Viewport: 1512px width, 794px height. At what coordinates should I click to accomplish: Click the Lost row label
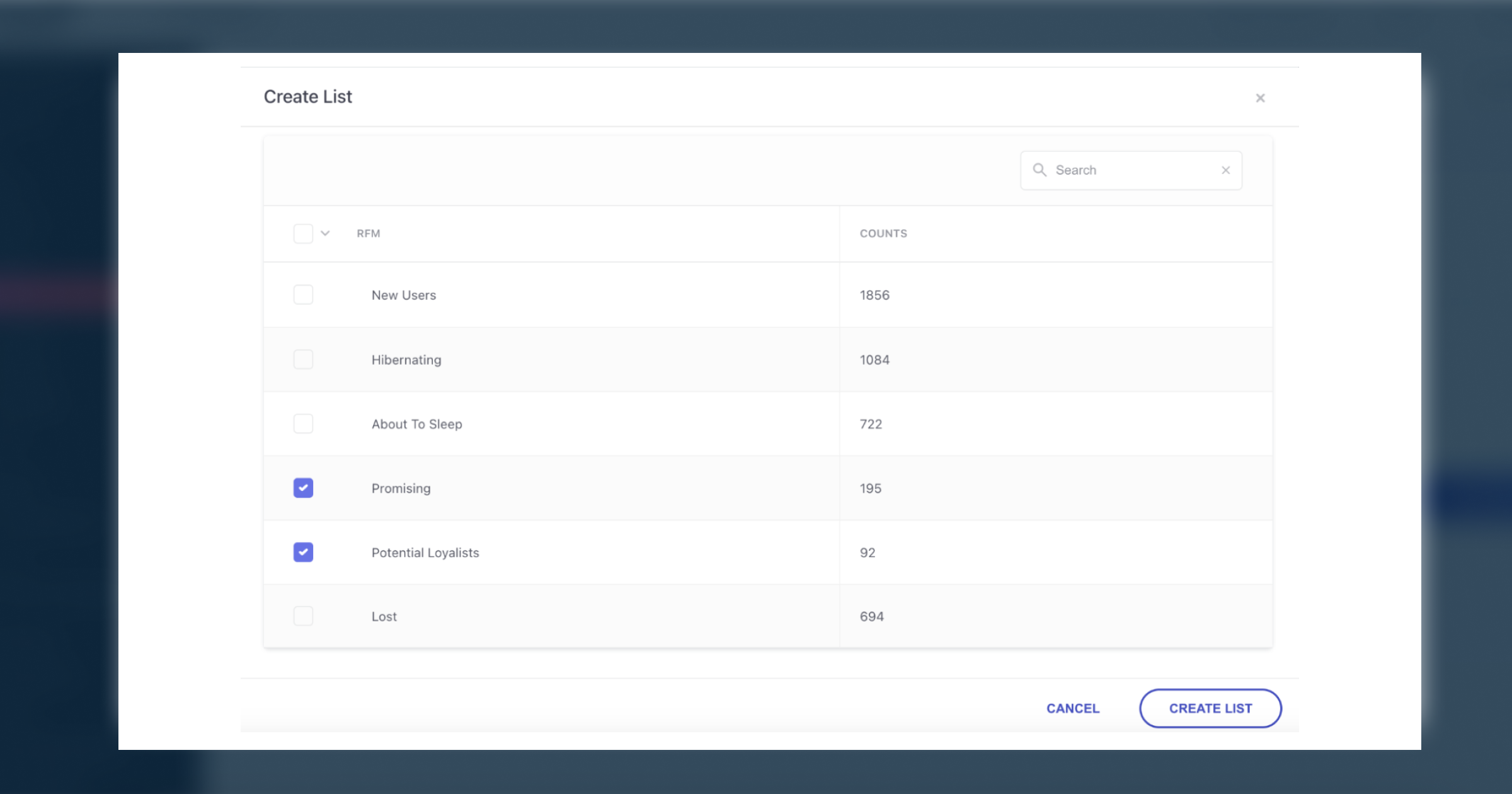click(384, 616)
